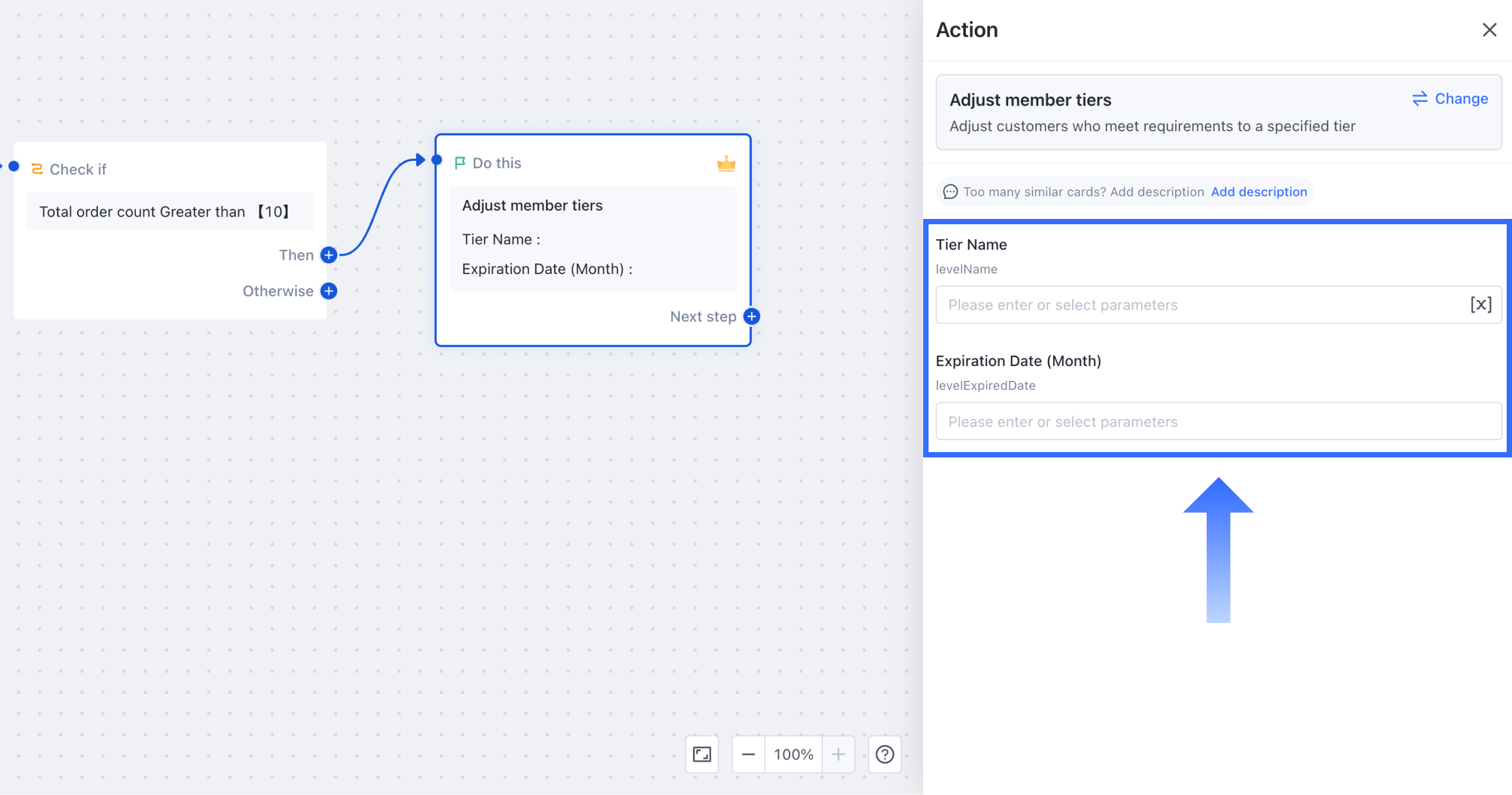Click the Next step plus icon

(751, 316)
